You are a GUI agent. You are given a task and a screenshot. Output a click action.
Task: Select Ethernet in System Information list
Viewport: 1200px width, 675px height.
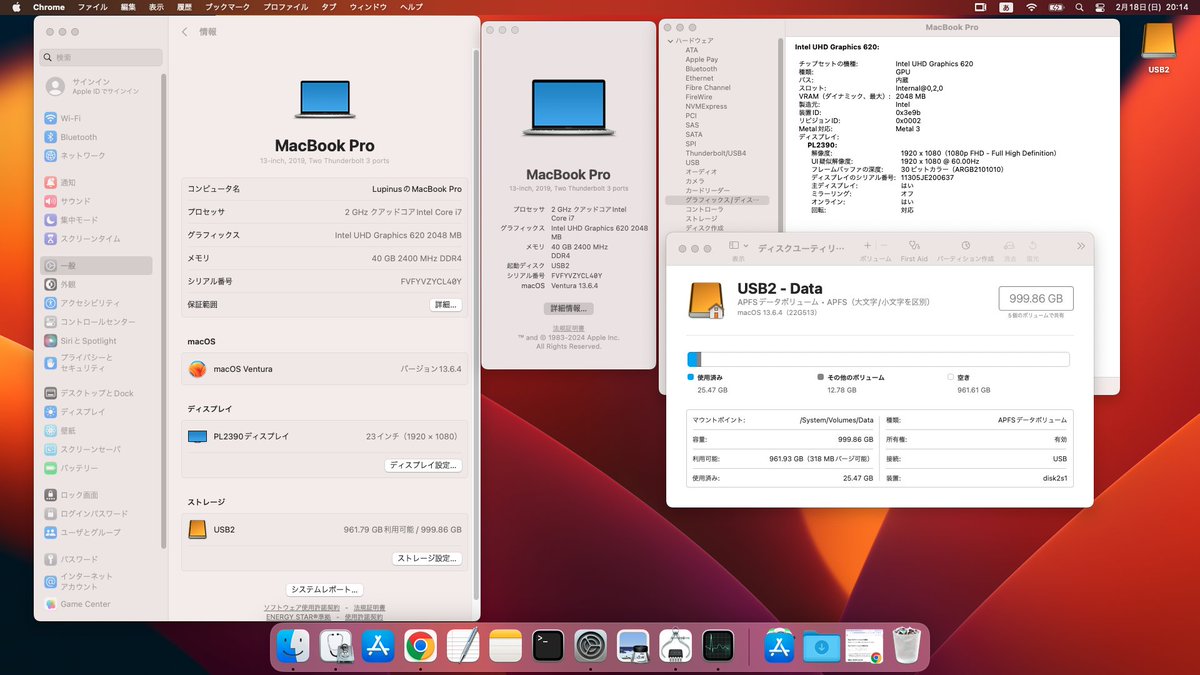click(x=699, y=78)
